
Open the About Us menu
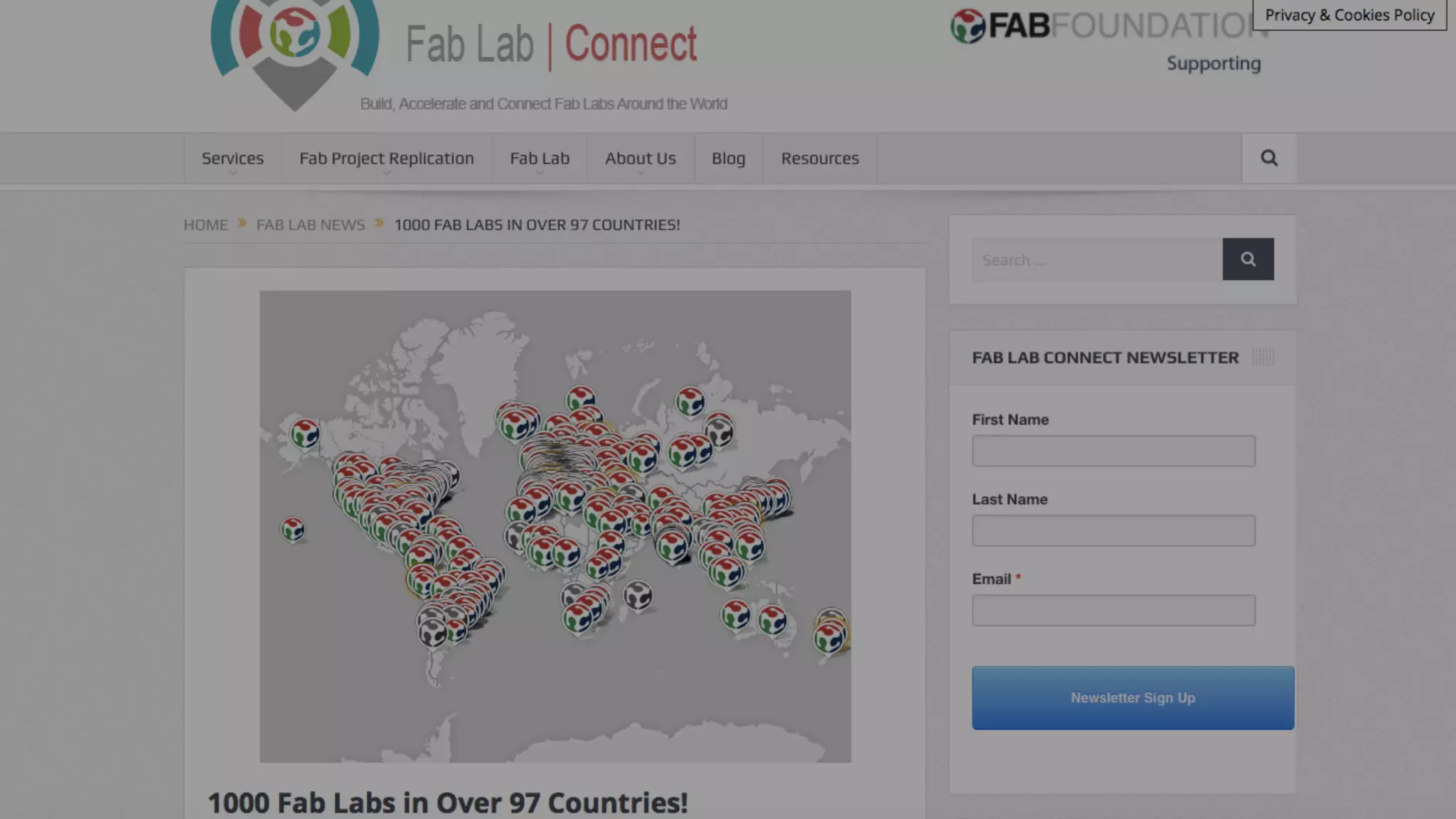(640, 158)
